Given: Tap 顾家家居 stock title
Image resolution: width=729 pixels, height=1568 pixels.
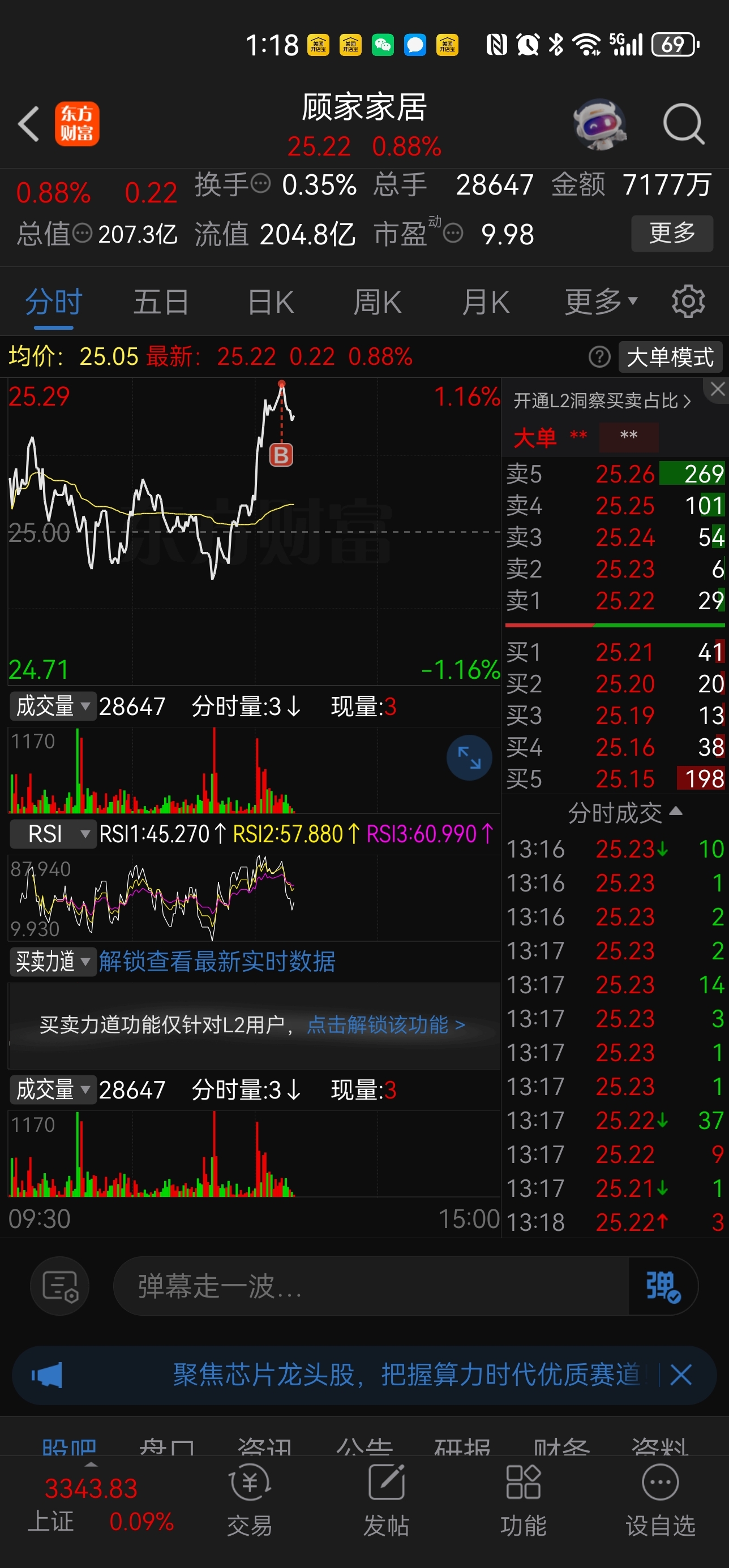Looking at the screenshot, I should 364,107.
